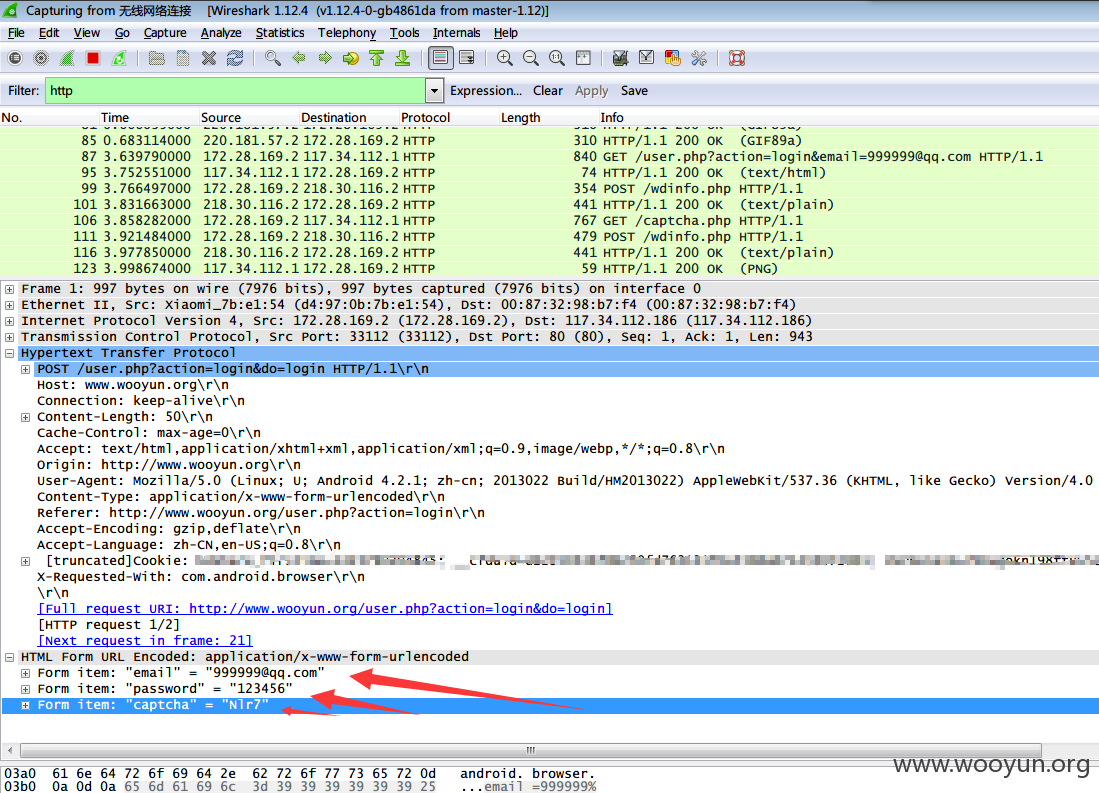Image resolution: width=1099 pixels, height=793 pixels.
Task: Select packet 123 HTTP 200 OK (PNG) row
Action: click(550, 269)
